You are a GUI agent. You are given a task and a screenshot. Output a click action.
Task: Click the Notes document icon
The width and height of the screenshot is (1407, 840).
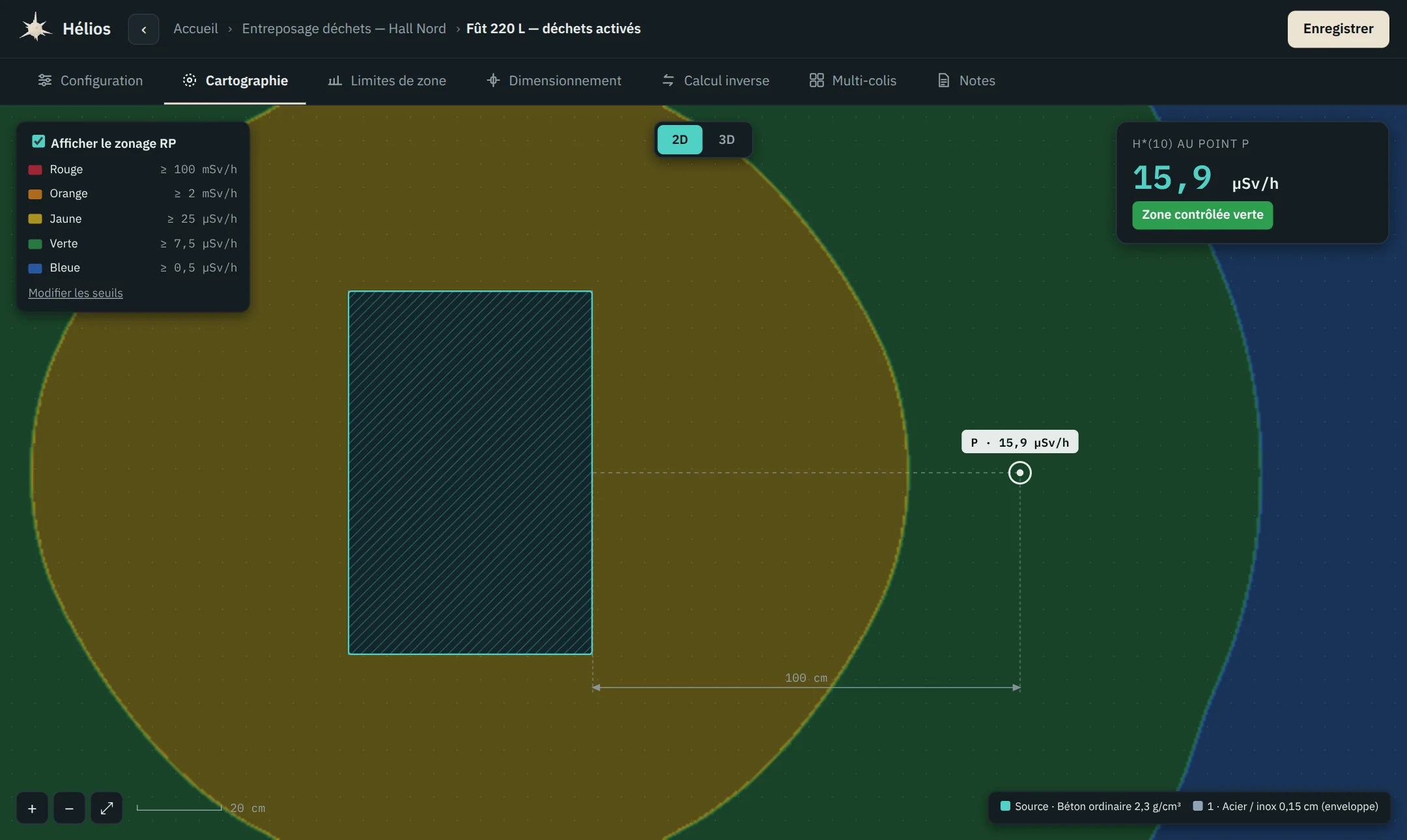[943, 80]
